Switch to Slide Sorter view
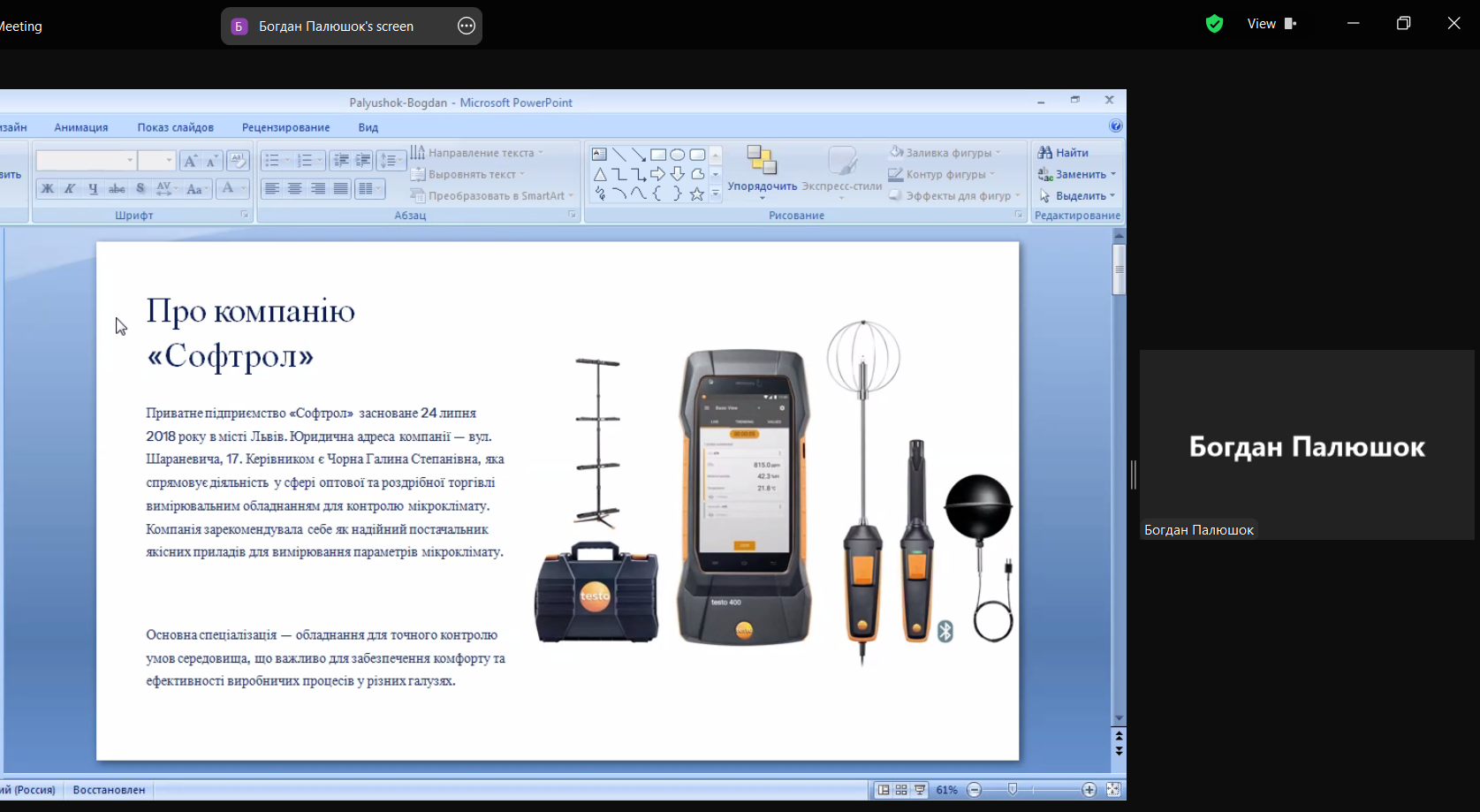Viewport: 1480px width, 812px height. coord(901,790)
